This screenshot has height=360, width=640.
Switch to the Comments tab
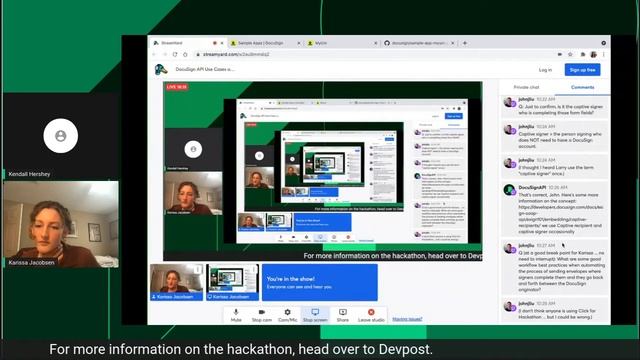pyautogui.click(x=582, y=87)
